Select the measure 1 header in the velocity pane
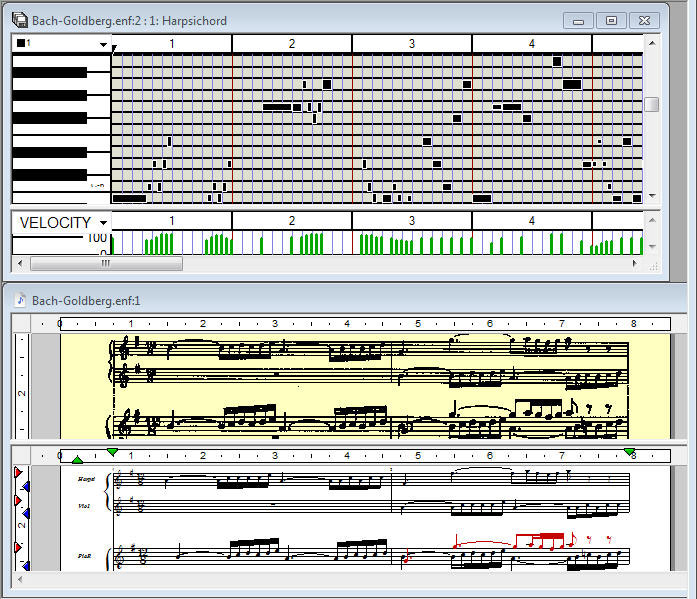 172,221
